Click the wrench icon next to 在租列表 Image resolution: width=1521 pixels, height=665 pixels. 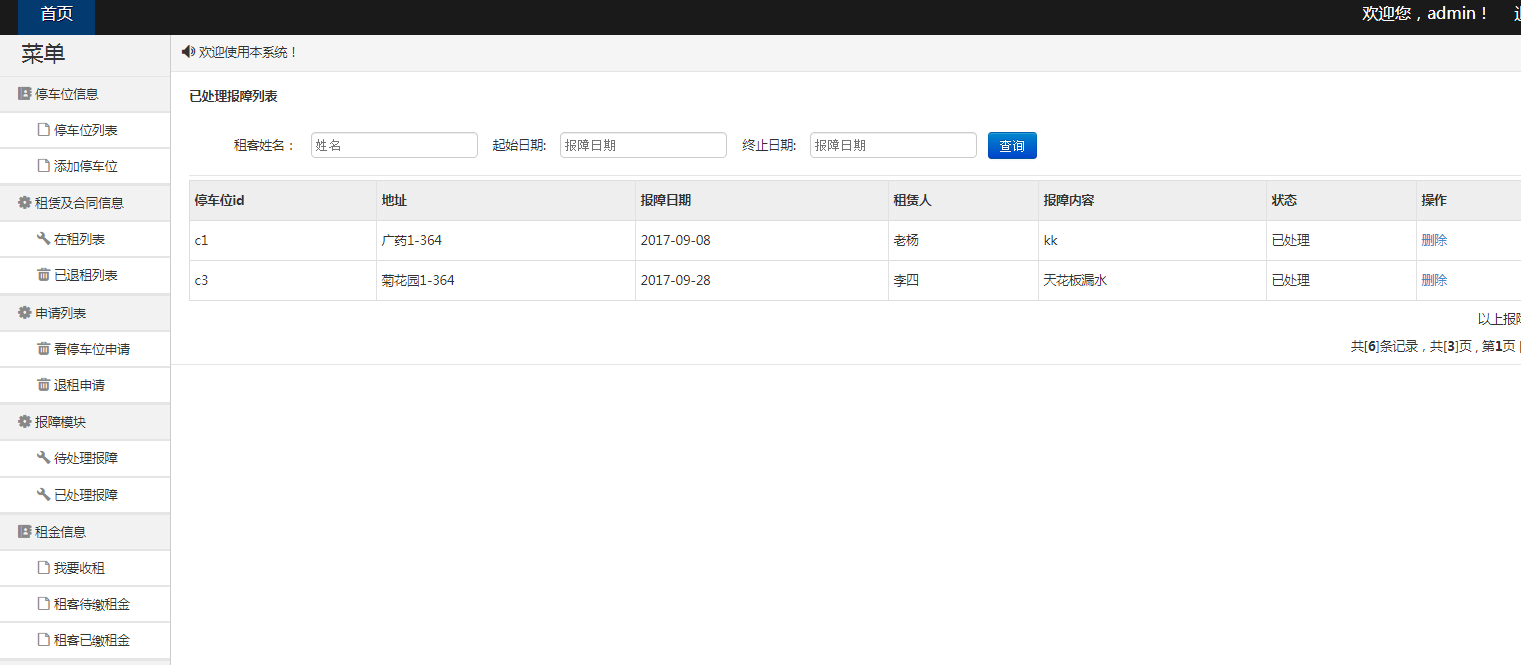pos(43,239)
